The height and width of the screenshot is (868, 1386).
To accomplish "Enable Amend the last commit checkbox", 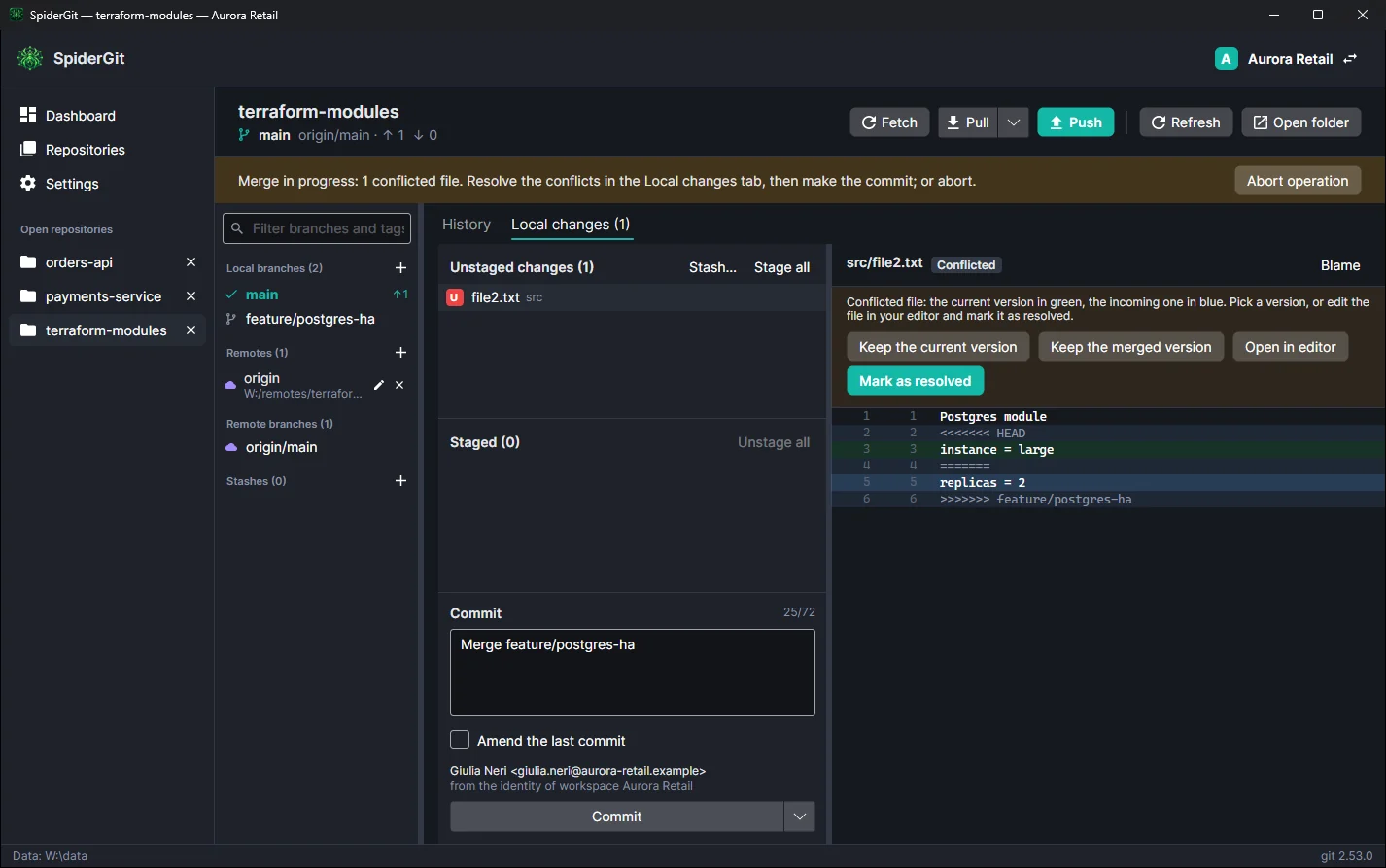I will click(x=460, y=741).
